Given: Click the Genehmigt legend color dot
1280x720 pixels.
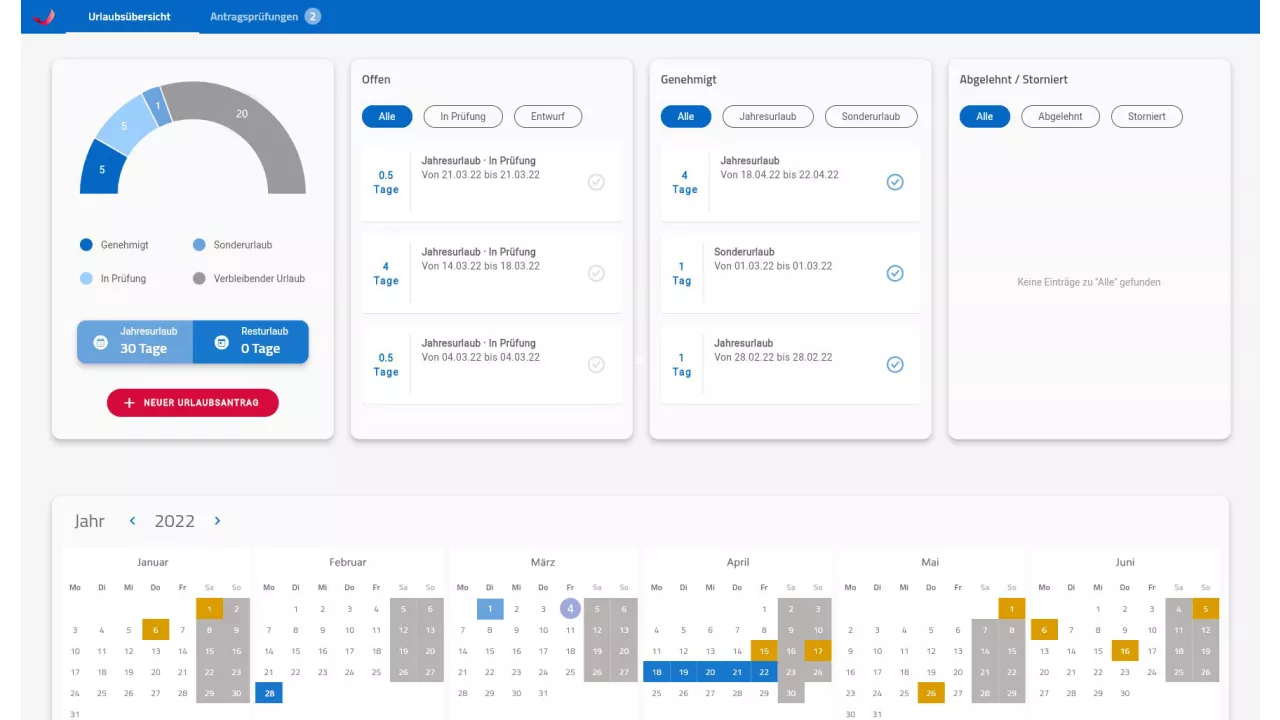Looking at the screenshot, I should coord(85,244).
